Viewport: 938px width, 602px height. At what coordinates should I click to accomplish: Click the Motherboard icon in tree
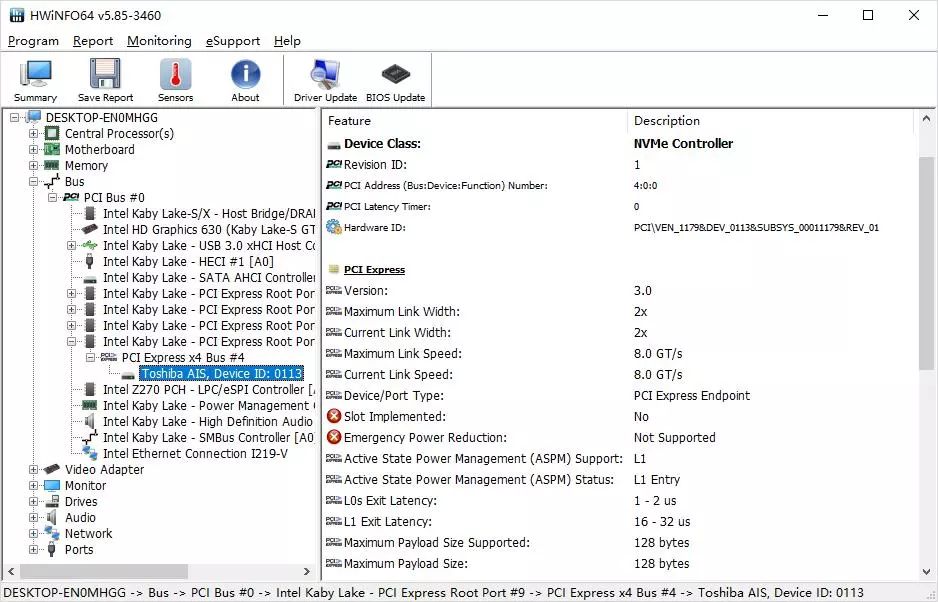tap(52, 150)
